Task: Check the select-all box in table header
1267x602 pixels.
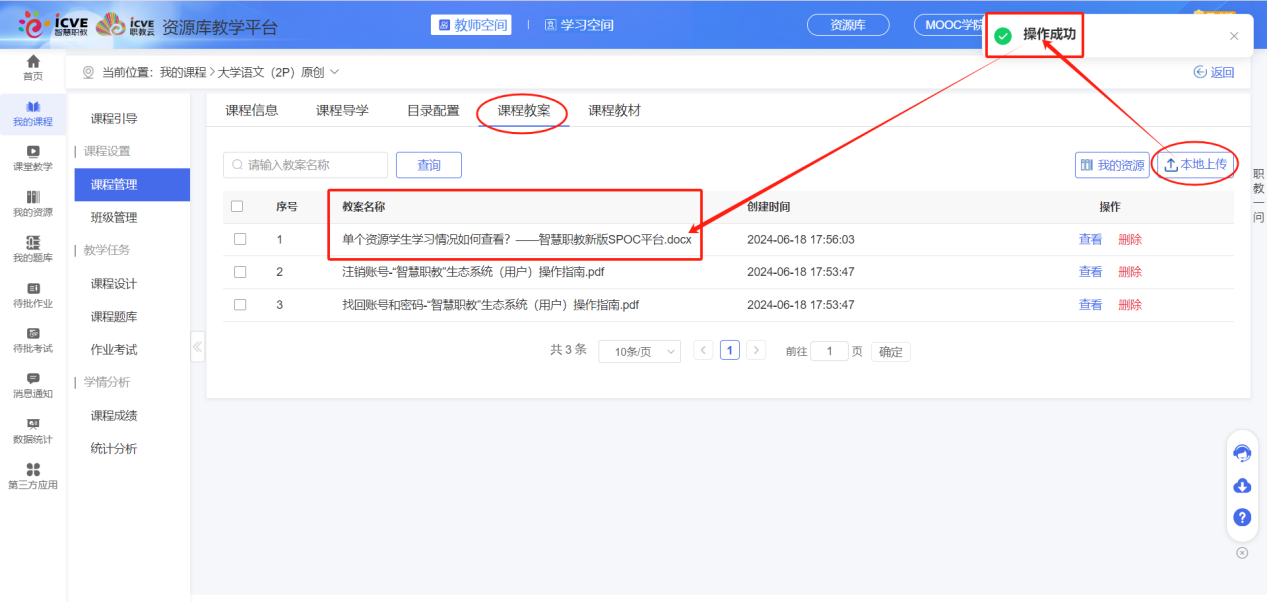Action: coord(240,205)
